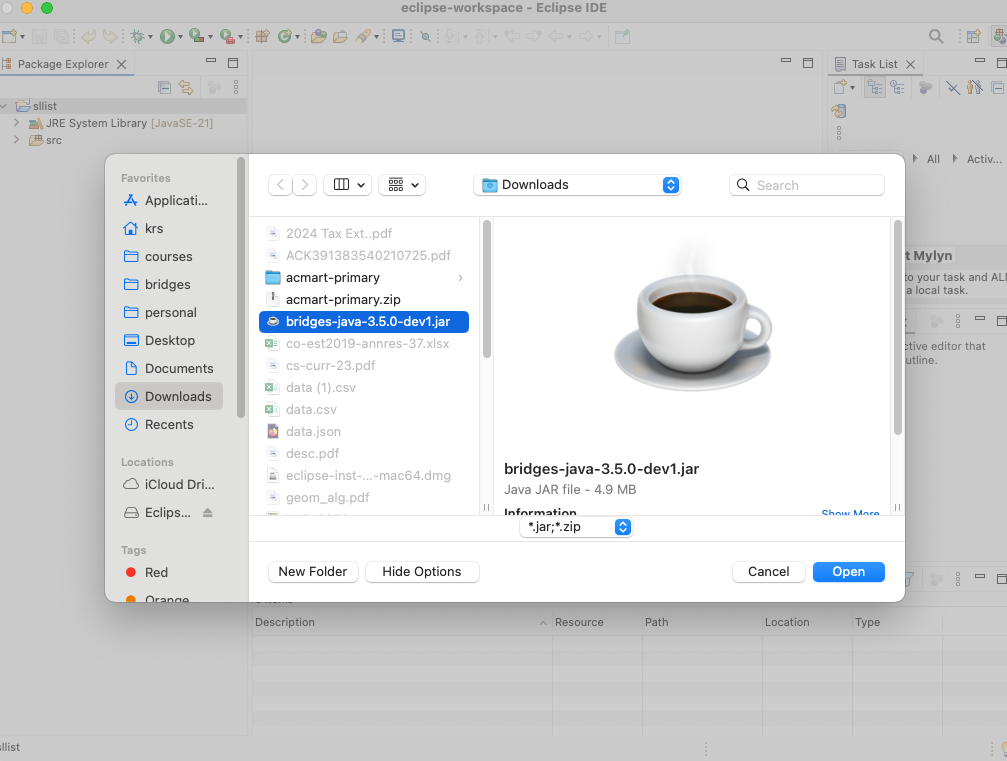Click the Open Task icon in Eclipse toolbar

pyautogui.click(x=340, y=37)
